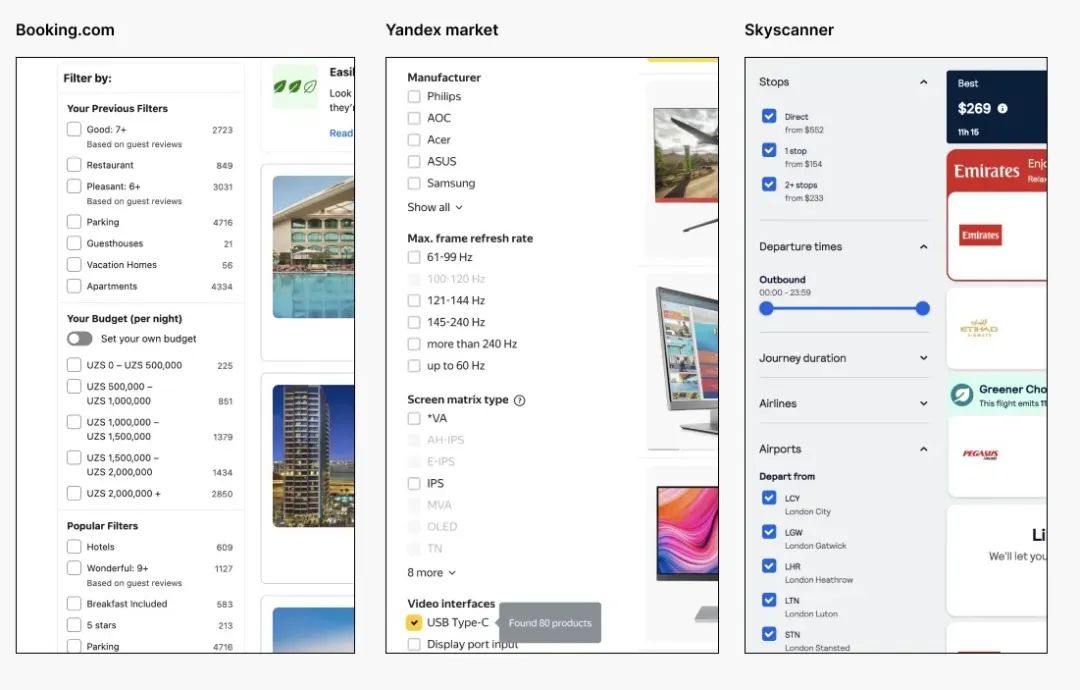Open the hotel photo with swimming pool
The image size is (1080, 690).
(x=313, y=247)
